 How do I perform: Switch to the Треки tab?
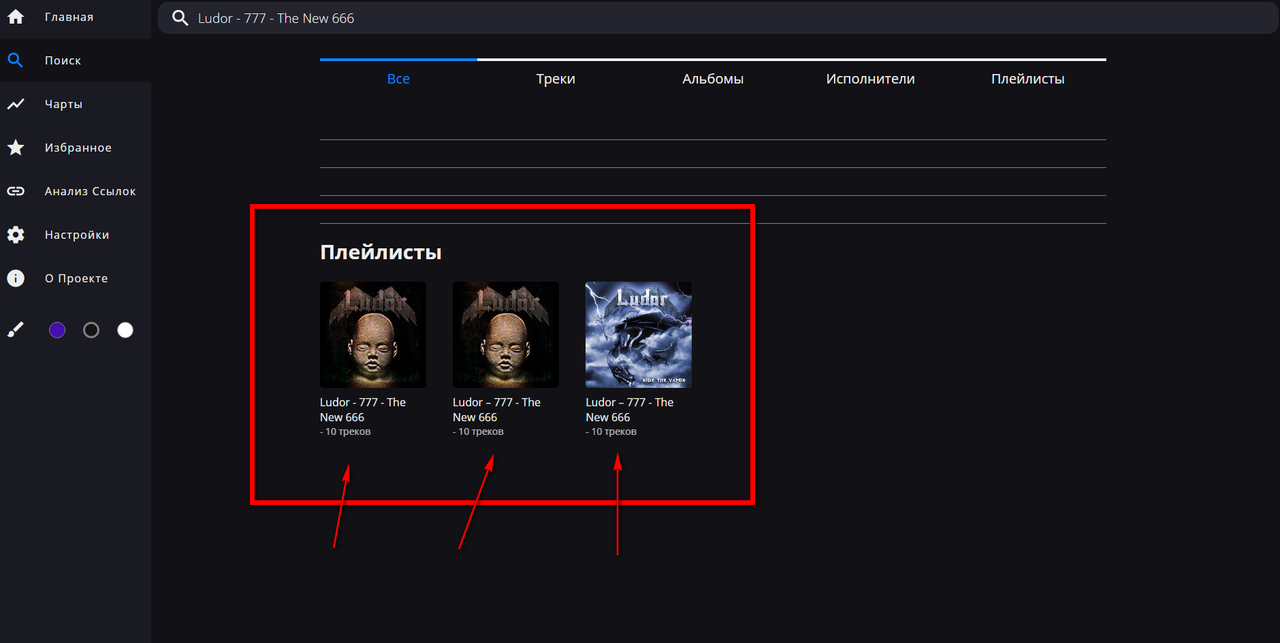(555, 79)
